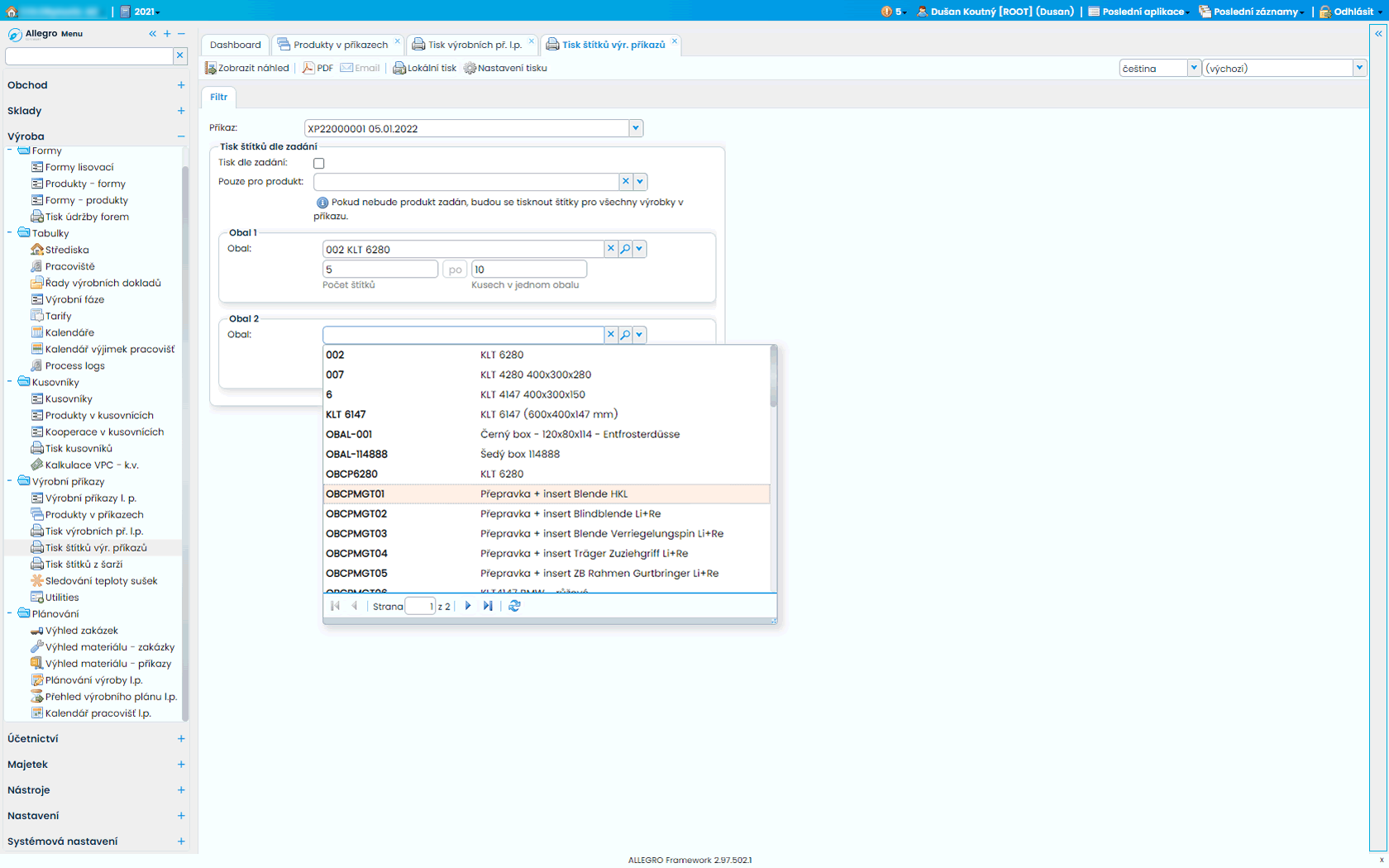Viewport: 1389px width, 868px height.
Task: Select OBCPMGT01 Přepravka item from list
Action: 546,494
